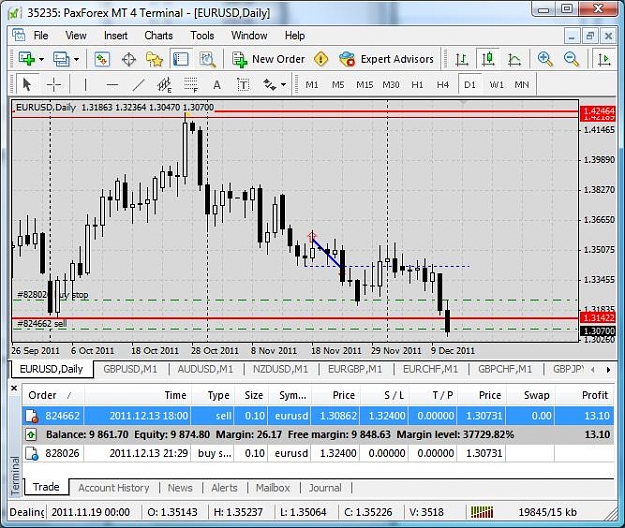
Task: Switch to H1 timeframe
Action: click(x=417, y=84)
